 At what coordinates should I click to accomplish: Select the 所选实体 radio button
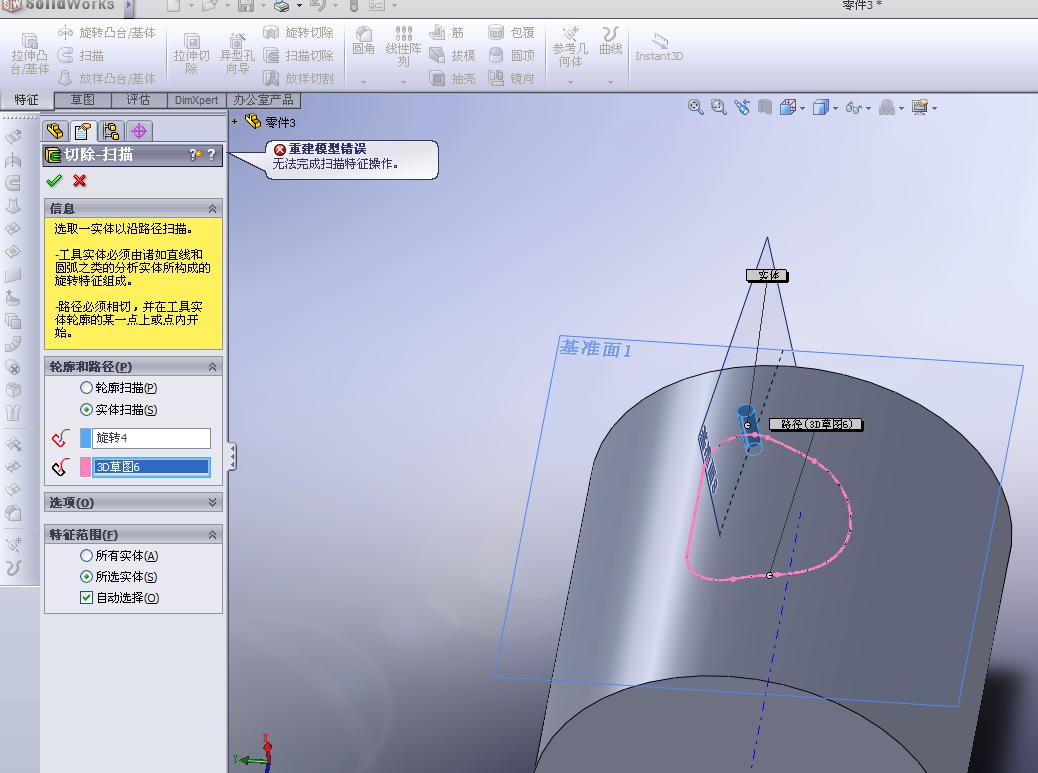tap(86, 576)
